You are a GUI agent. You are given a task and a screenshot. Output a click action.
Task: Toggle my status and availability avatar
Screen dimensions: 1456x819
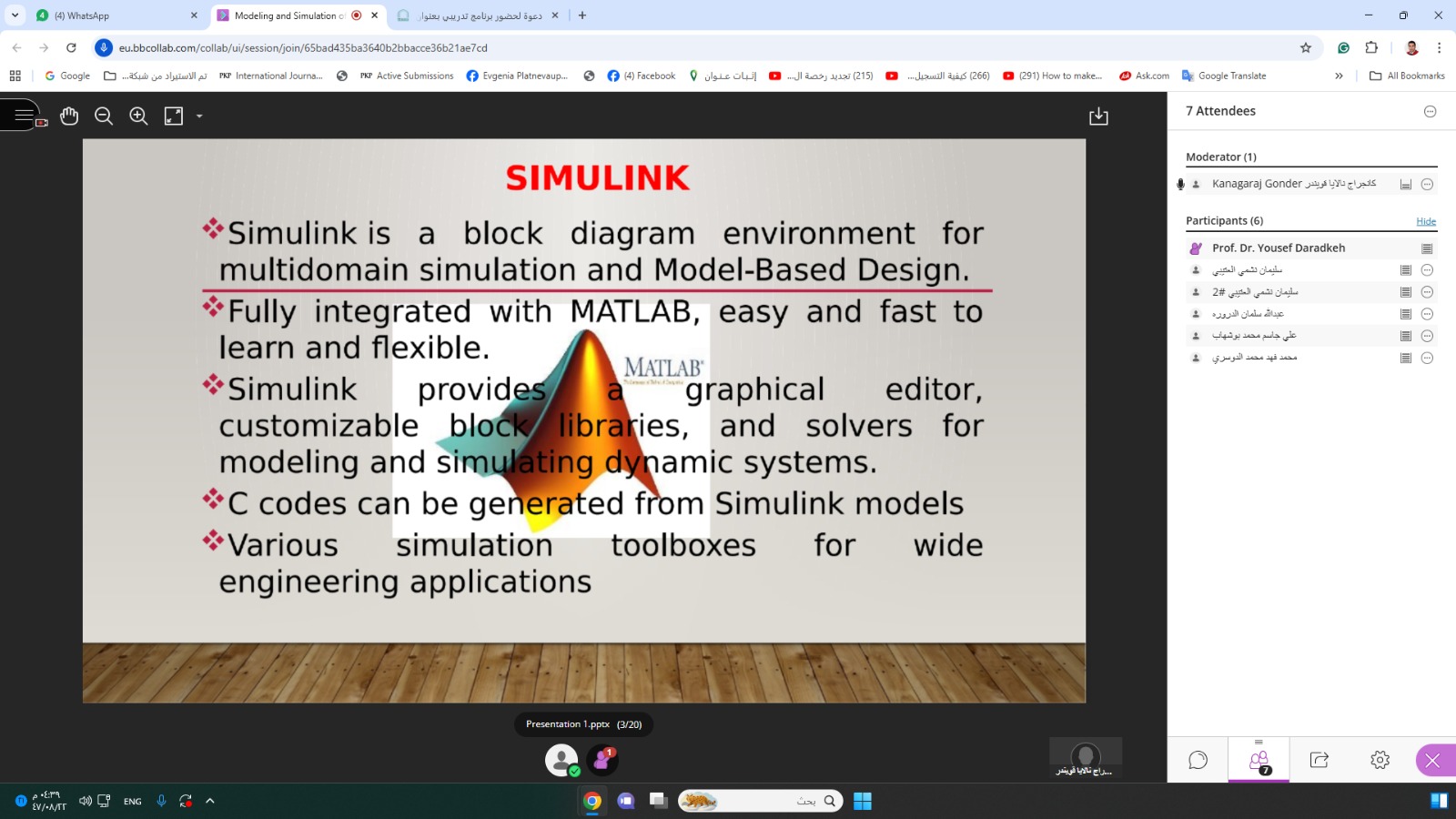click(561, 760)
